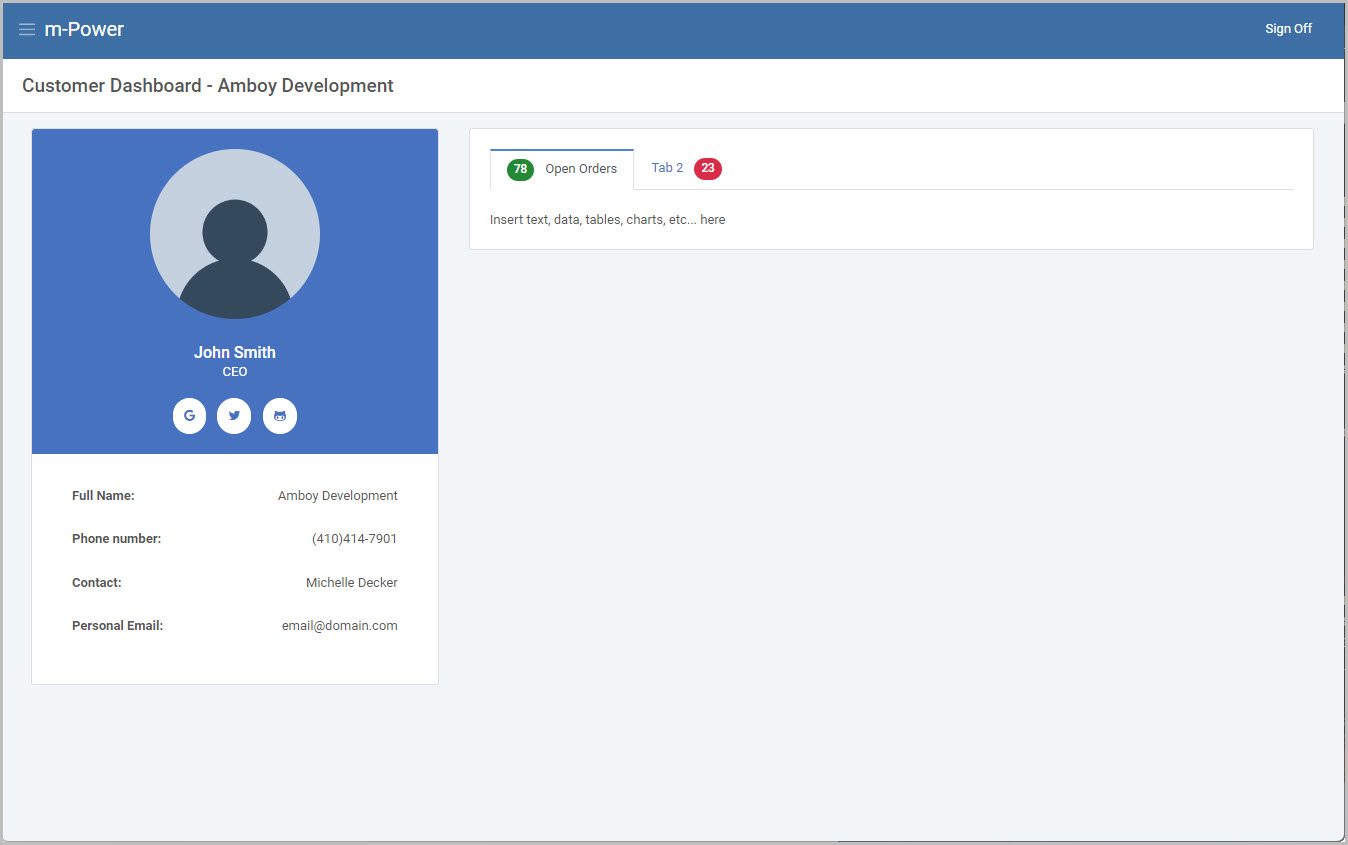The image size is (1348, 845).
Task: Click the phone number (410)414-7901
Action: point(355,539)
